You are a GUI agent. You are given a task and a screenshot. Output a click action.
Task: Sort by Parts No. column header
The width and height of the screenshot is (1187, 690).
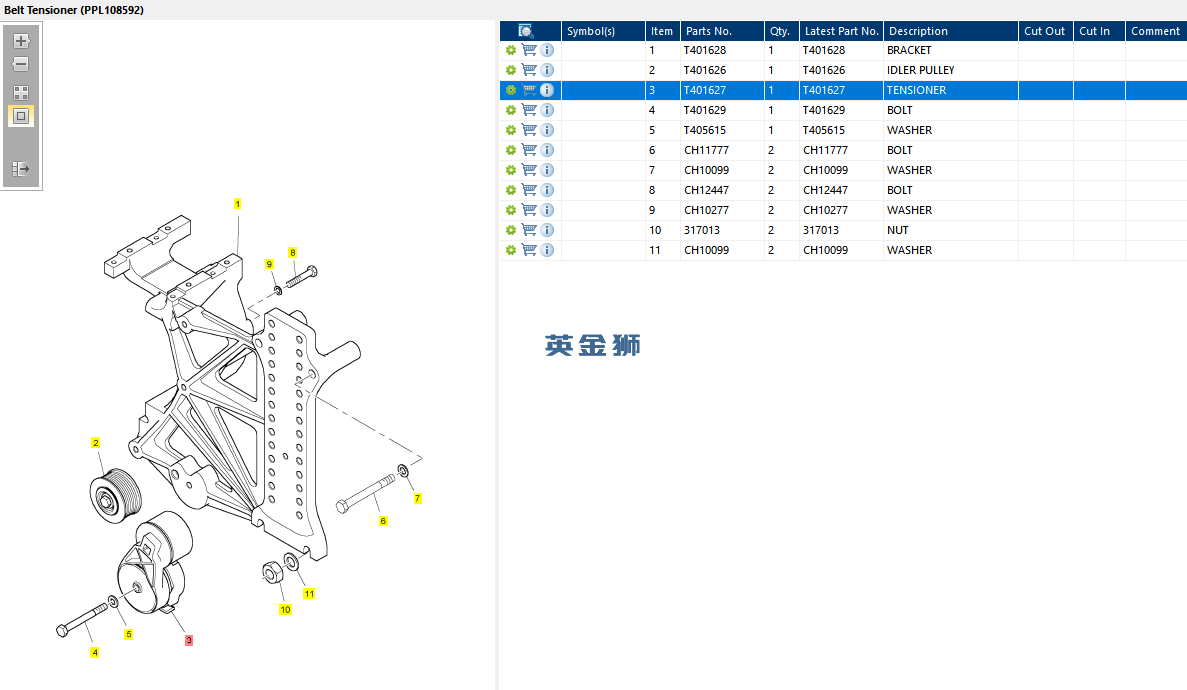pos(722,31)
